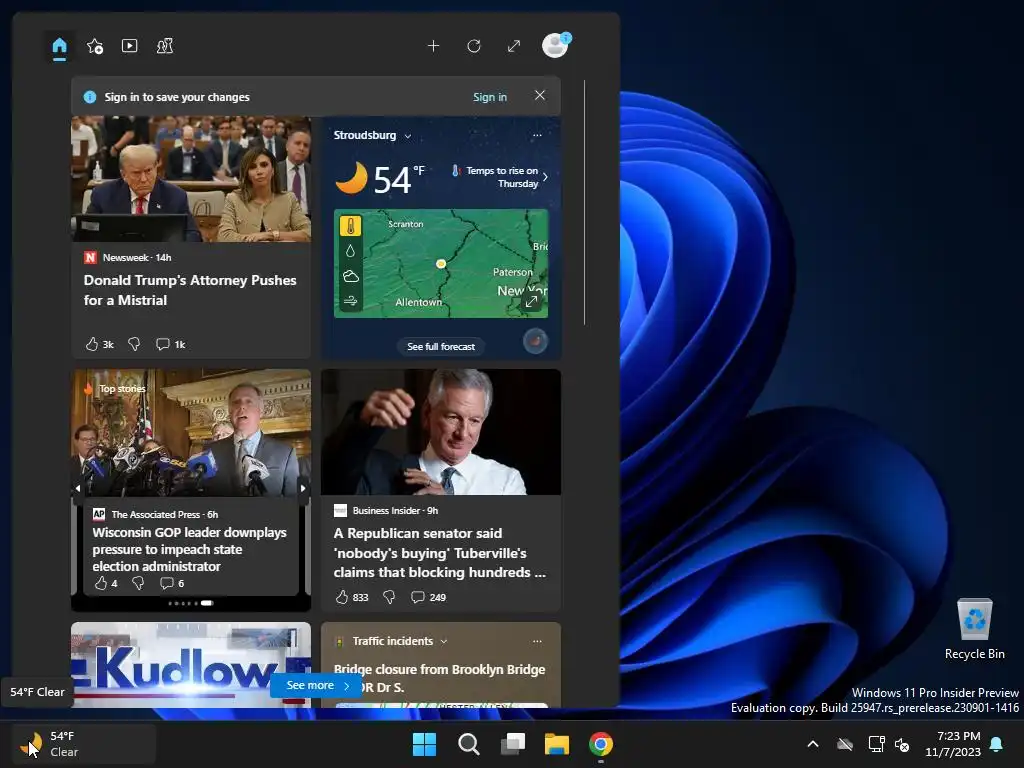Screen dimensions: 1024x768
Task: Open Bridge closure from Brooklyn Bridge item
Action: 440,678
